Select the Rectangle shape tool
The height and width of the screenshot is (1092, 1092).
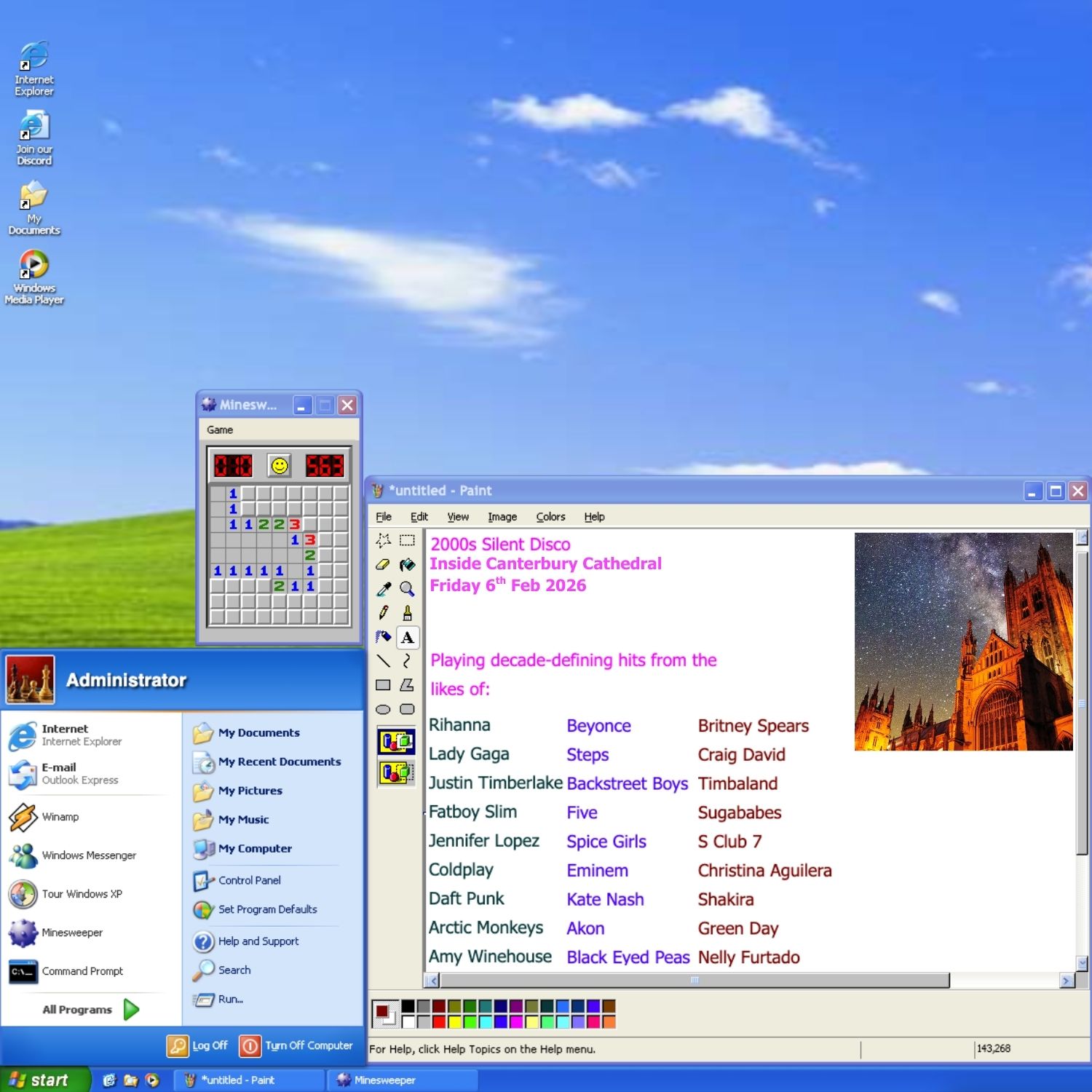384,685
